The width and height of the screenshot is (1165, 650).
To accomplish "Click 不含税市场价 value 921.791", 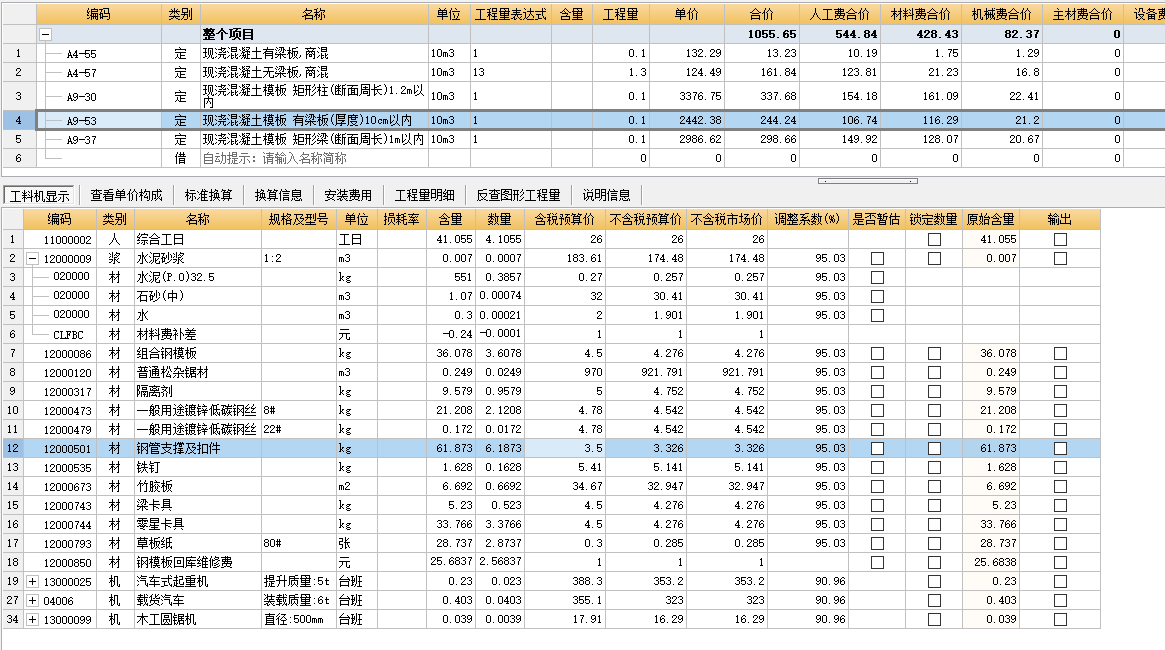I will click(x=742, y=372).
